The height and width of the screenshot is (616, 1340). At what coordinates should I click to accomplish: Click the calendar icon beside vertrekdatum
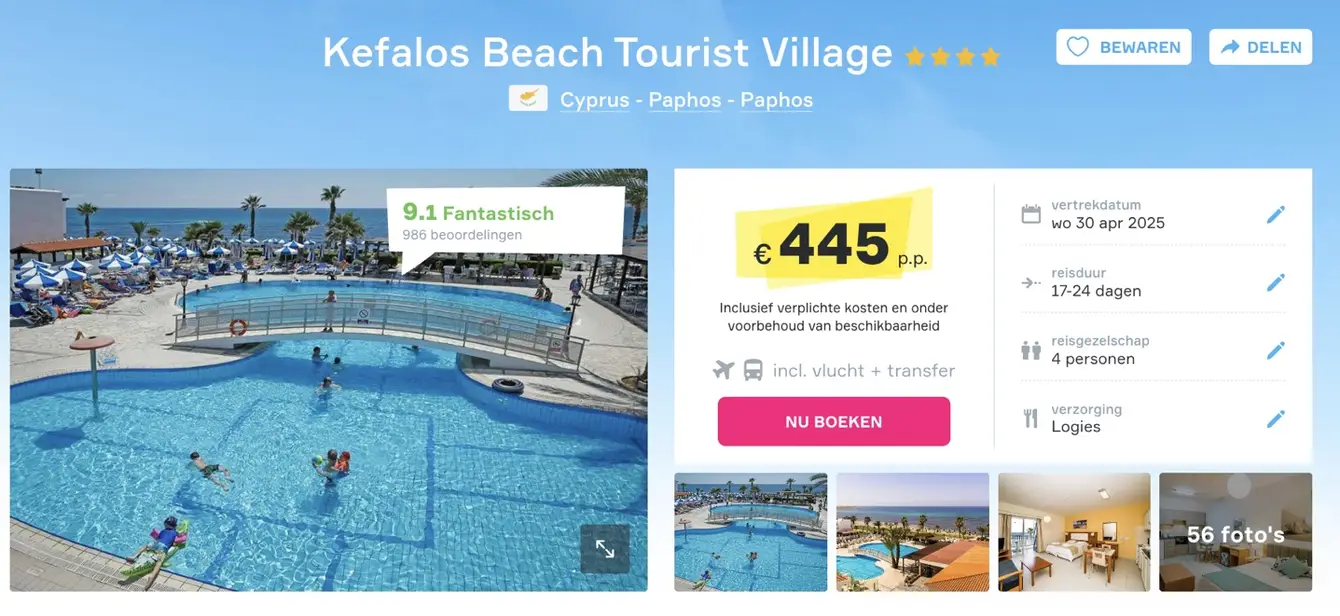click(1031, 214)
